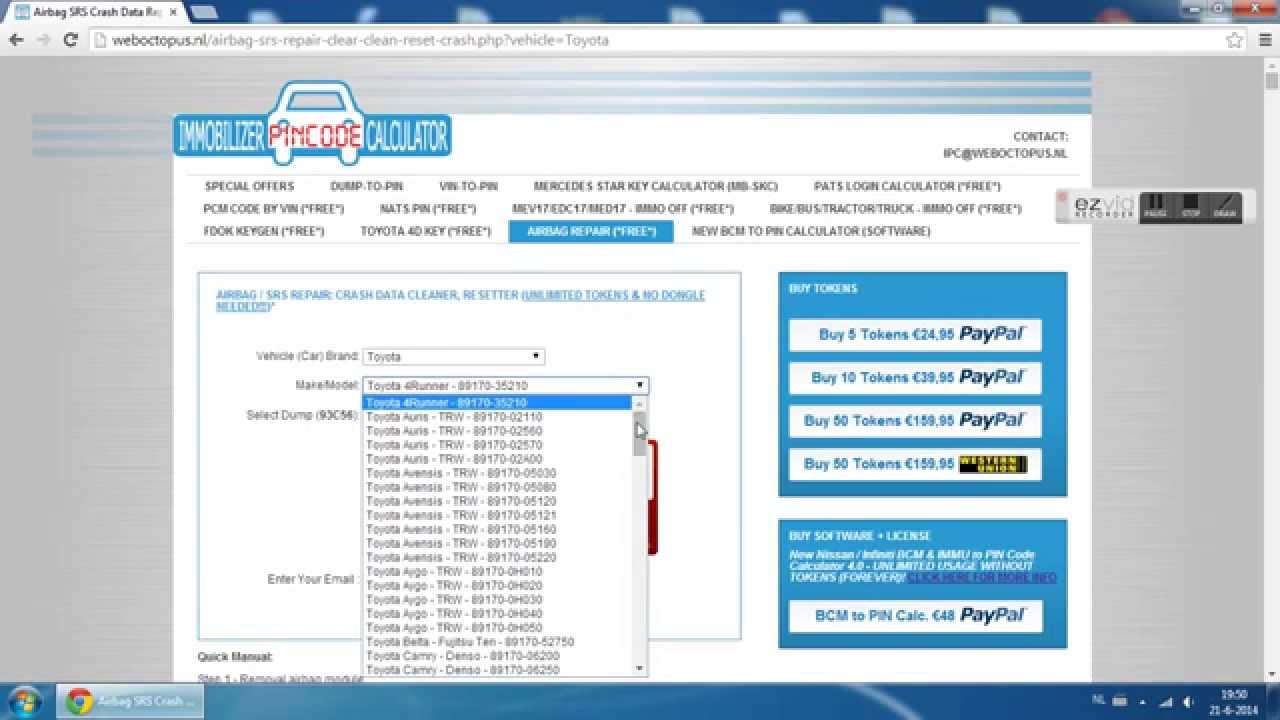The width and height of the screenshot is (1280, 720).
Task: Open NATS PIN menu item
Action: pyautogui.click(x=427, y=209)
